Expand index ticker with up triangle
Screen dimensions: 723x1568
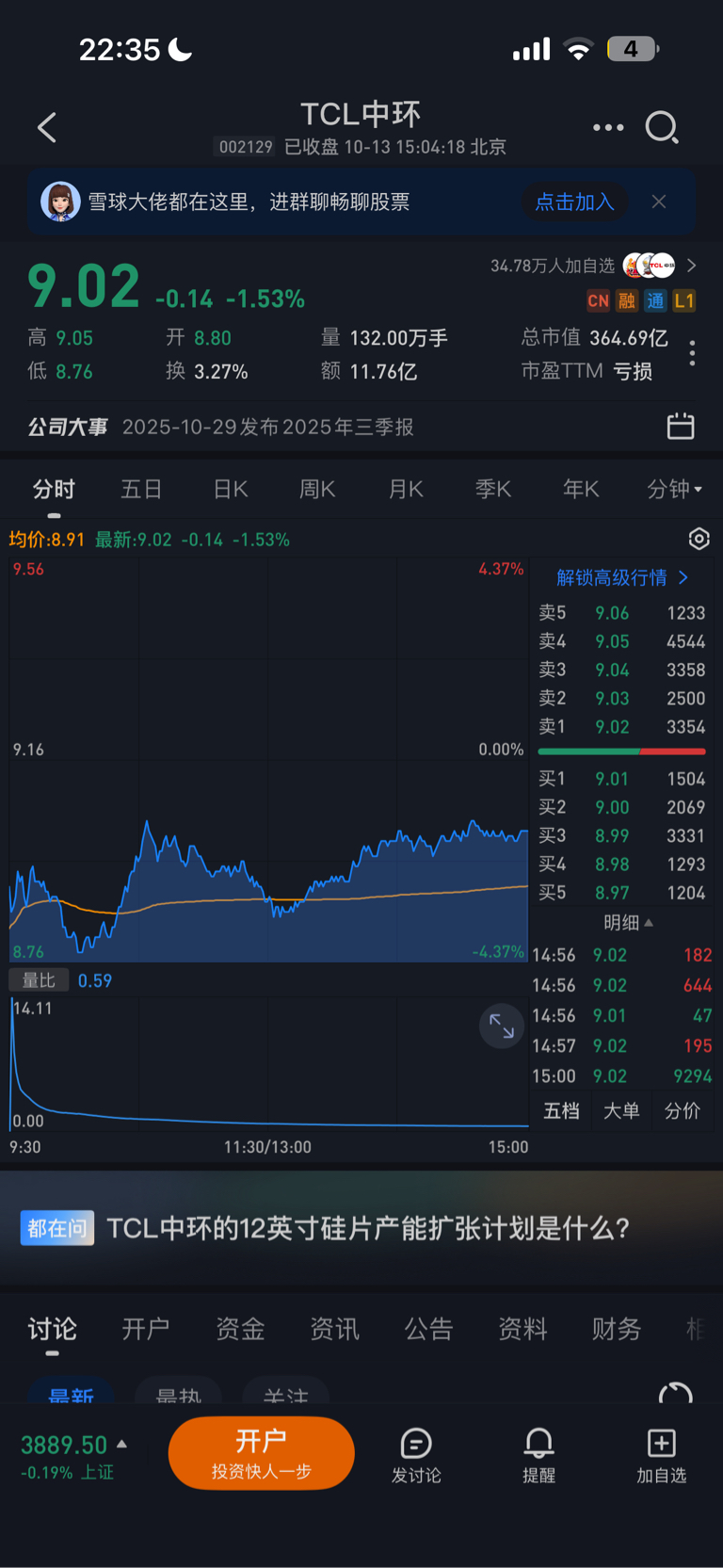pyautogui.click(x=121, y=1444)
